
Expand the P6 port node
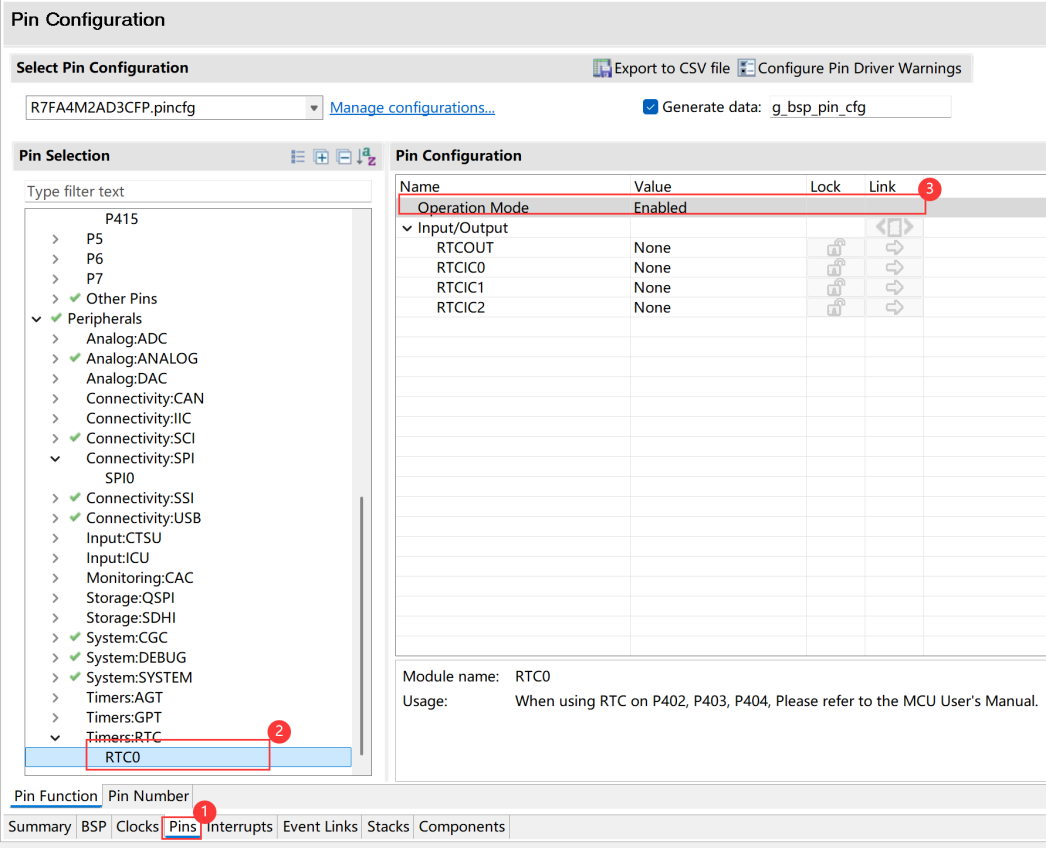(55, 259)
